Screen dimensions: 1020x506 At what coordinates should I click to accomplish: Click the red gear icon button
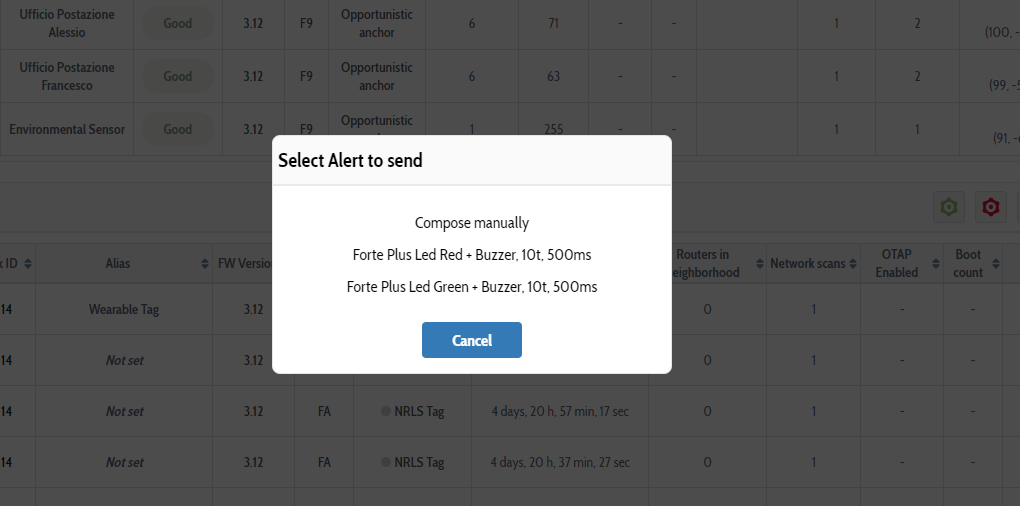[x=990, y=207]
